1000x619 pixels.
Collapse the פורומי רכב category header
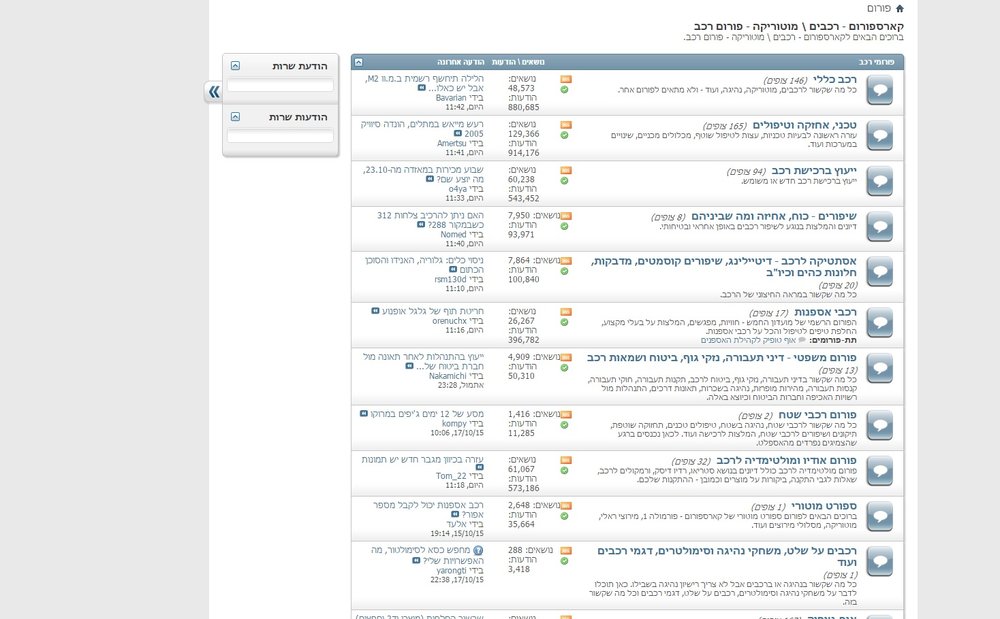[358, 62]
